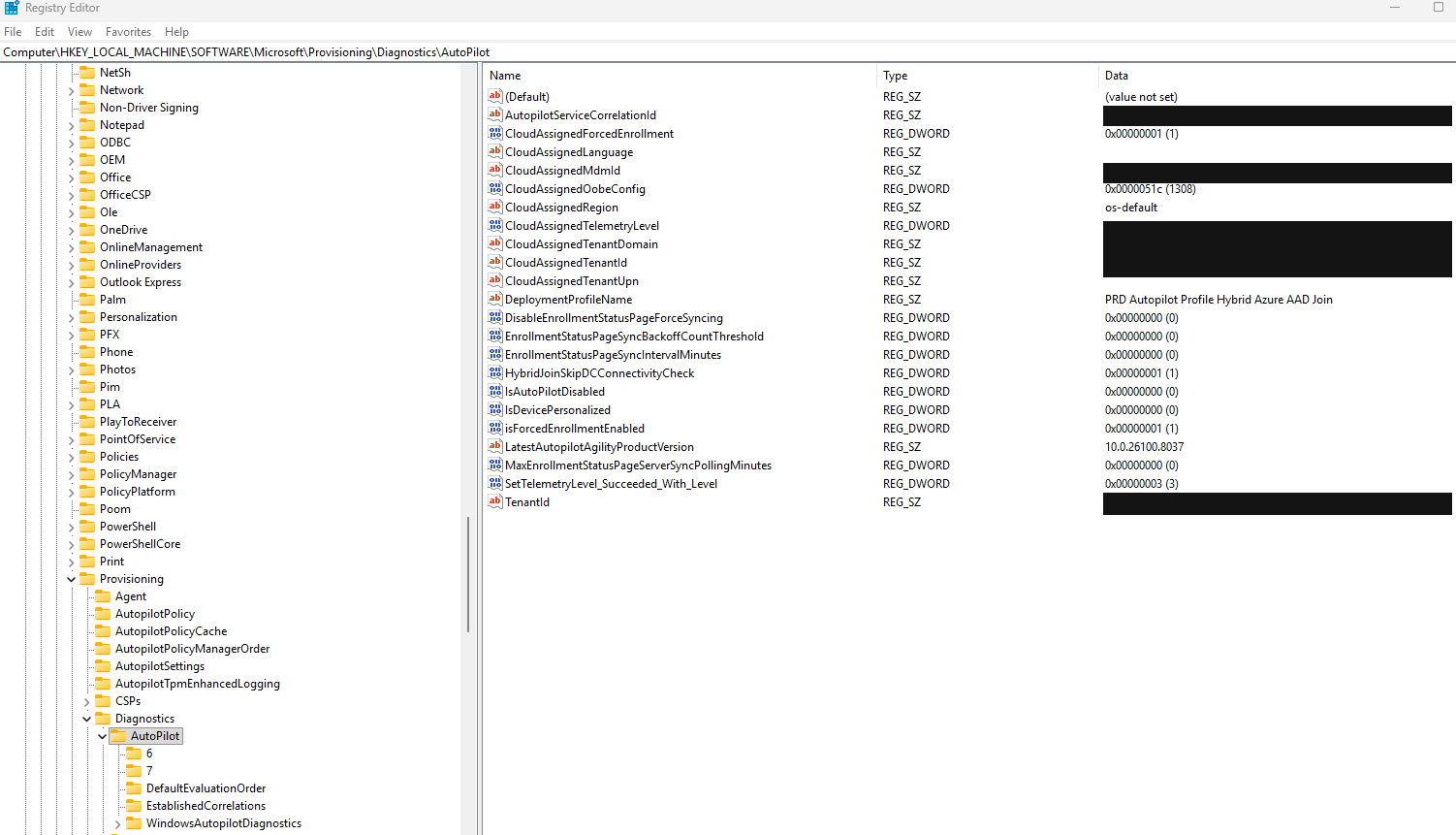Expand the WindowsAutopilotDiagnostics key

click(118, 823)
